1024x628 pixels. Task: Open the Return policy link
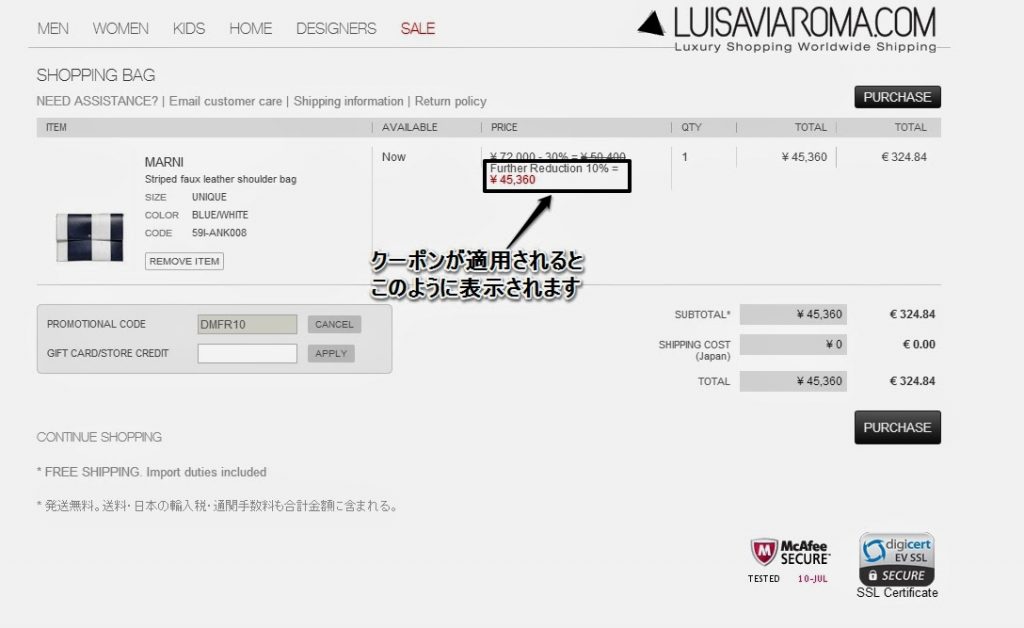(451, 101)
